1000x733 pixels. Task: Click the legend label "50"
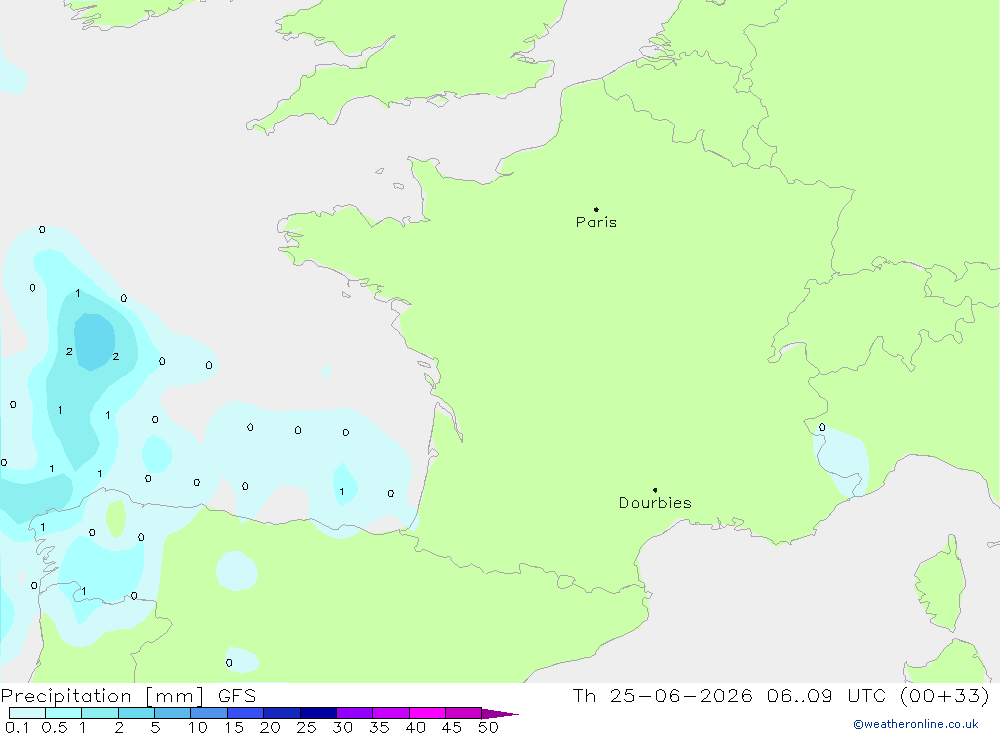tap(489, 727)
